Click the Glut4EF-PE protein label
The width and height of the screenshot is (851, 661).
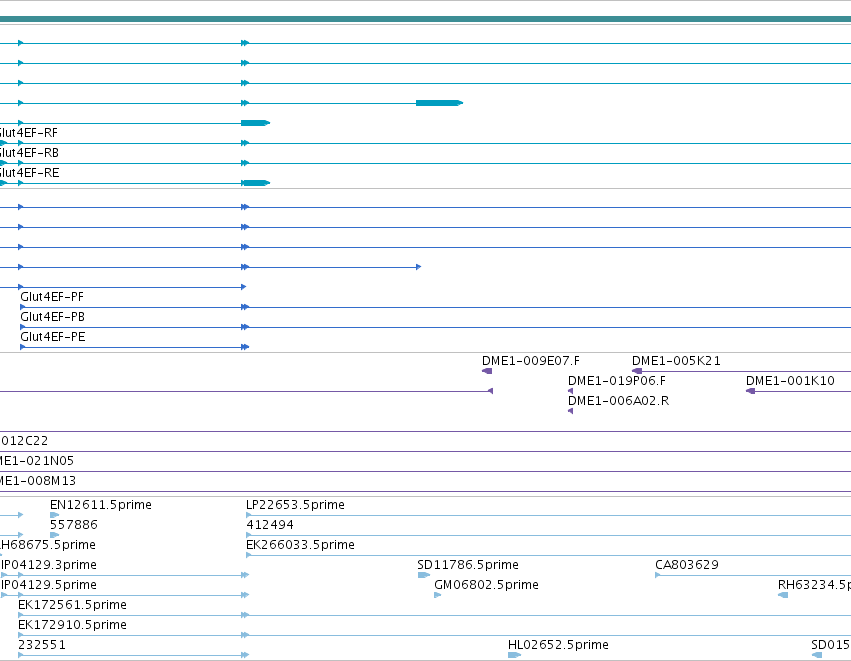53,337
